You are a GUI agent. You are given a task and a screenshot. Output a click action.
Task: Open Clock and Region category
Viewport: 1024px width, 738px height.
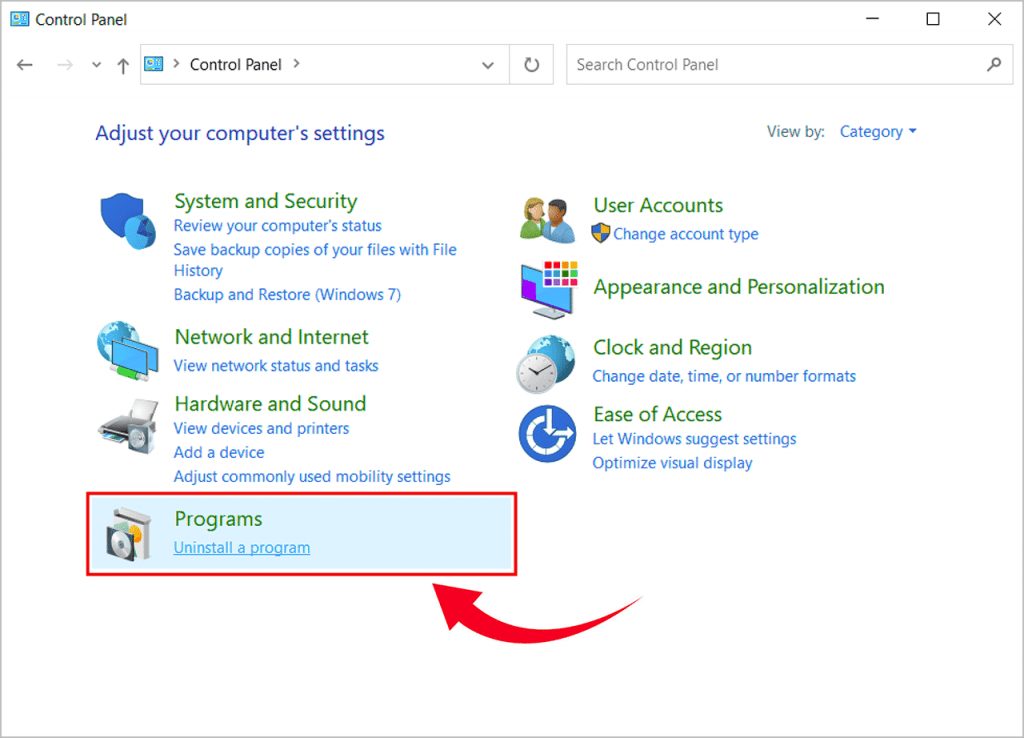pyautogui.click(x=672, y=347)
